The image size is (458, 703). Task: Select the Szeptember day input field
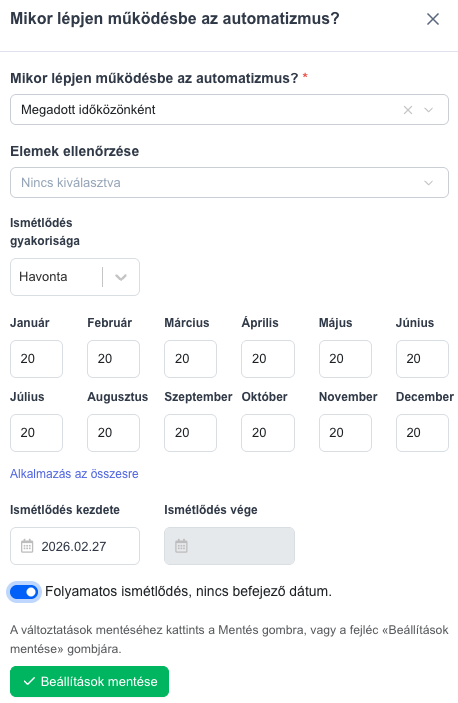click(x=190, y=433)
